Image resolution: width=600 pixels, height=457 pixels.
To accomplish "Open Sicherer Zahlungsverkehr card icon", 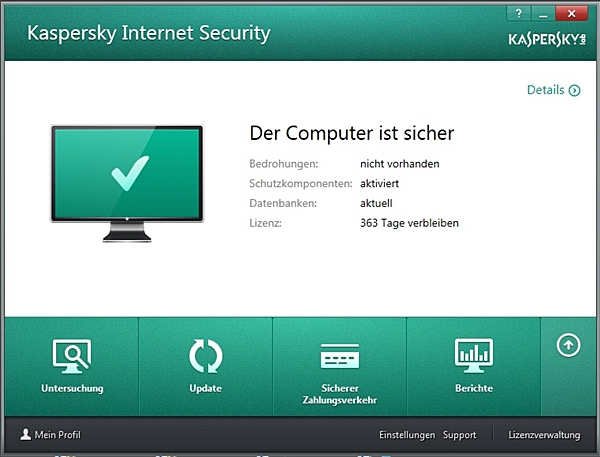I will (x=340, y=356).
